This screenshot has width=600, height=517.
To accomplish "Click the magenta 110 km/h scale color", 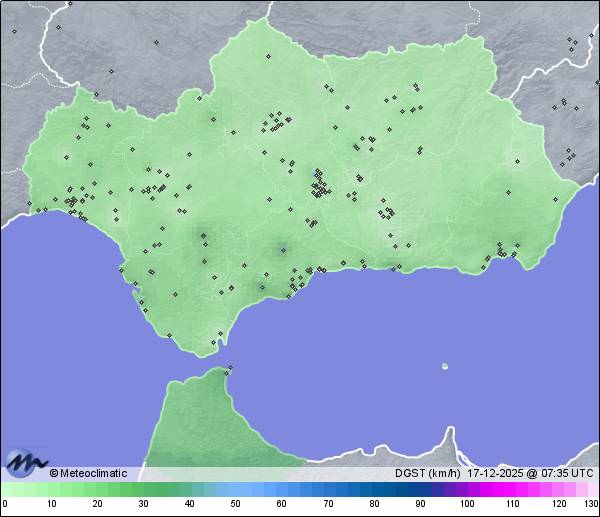I will [512, 489].
